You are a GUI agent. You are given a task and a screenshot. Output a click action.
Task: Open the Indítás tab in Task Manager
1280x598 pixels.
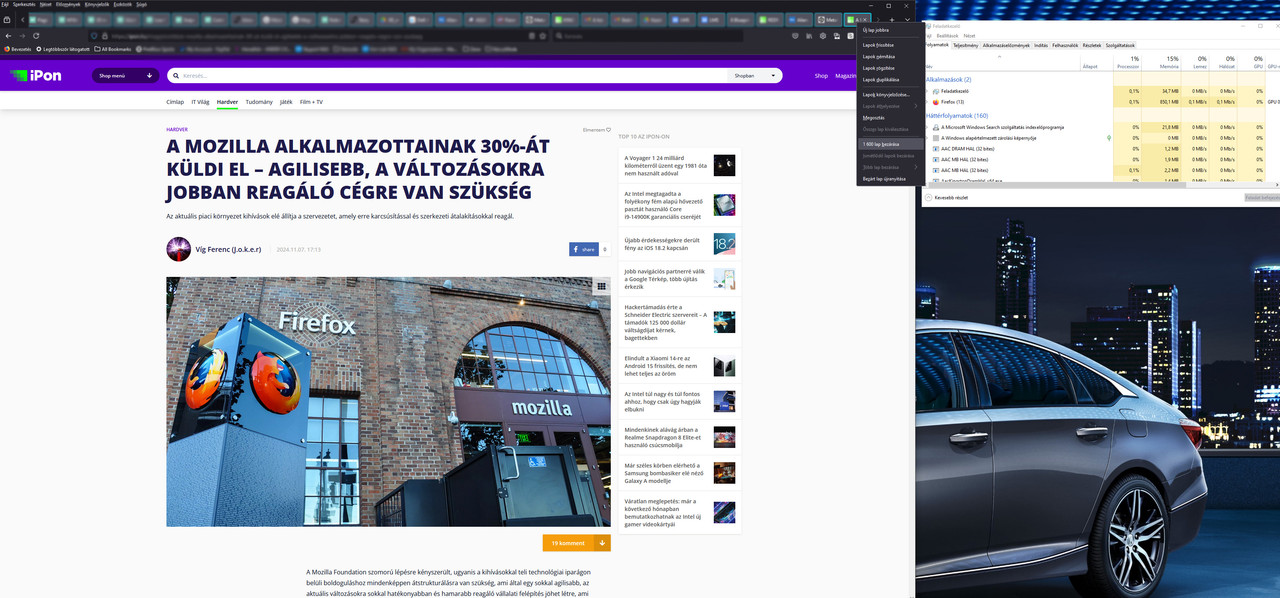1041,45
